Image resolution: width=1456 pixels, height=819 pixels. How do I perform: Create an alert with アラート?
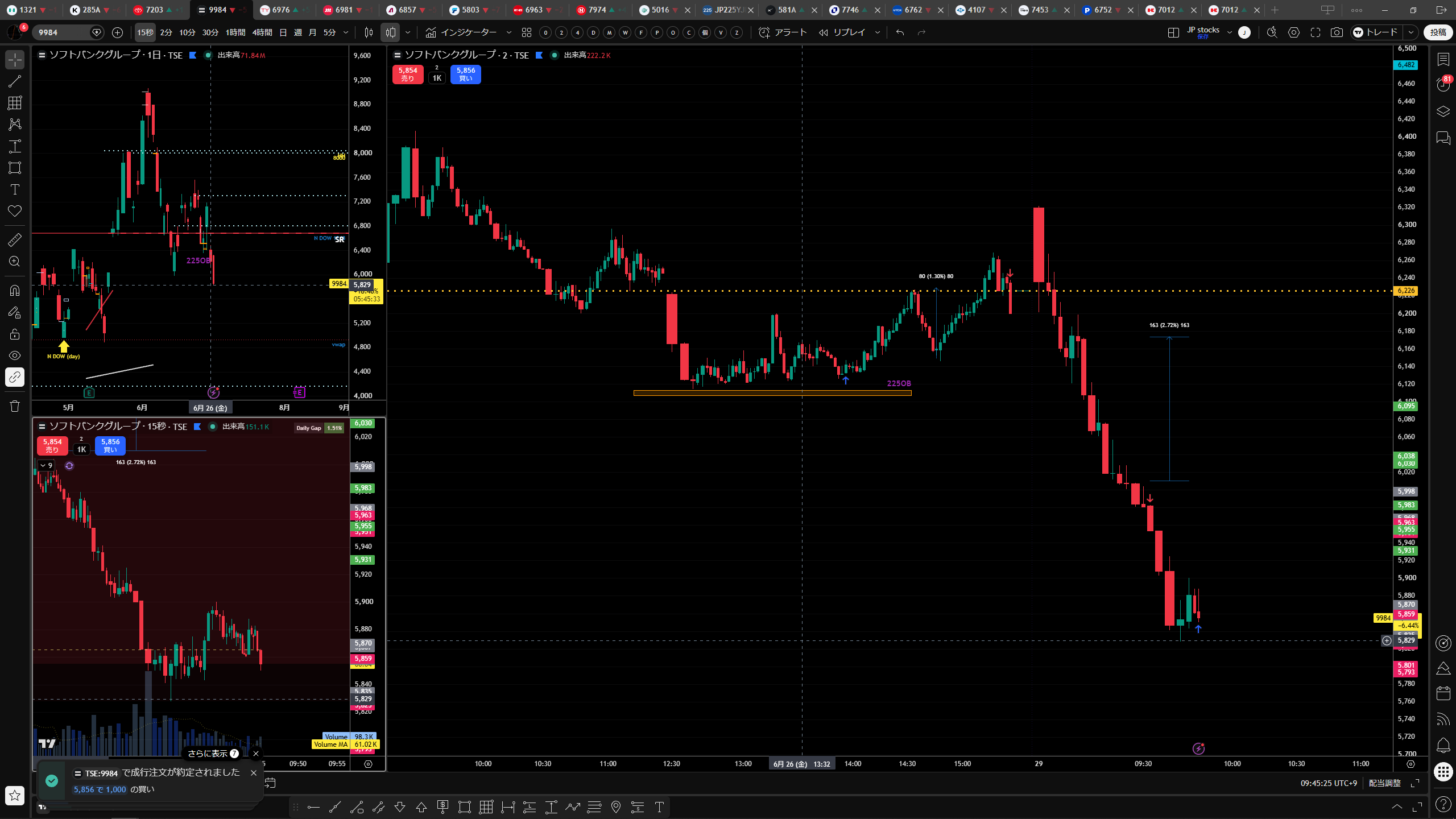783,32
